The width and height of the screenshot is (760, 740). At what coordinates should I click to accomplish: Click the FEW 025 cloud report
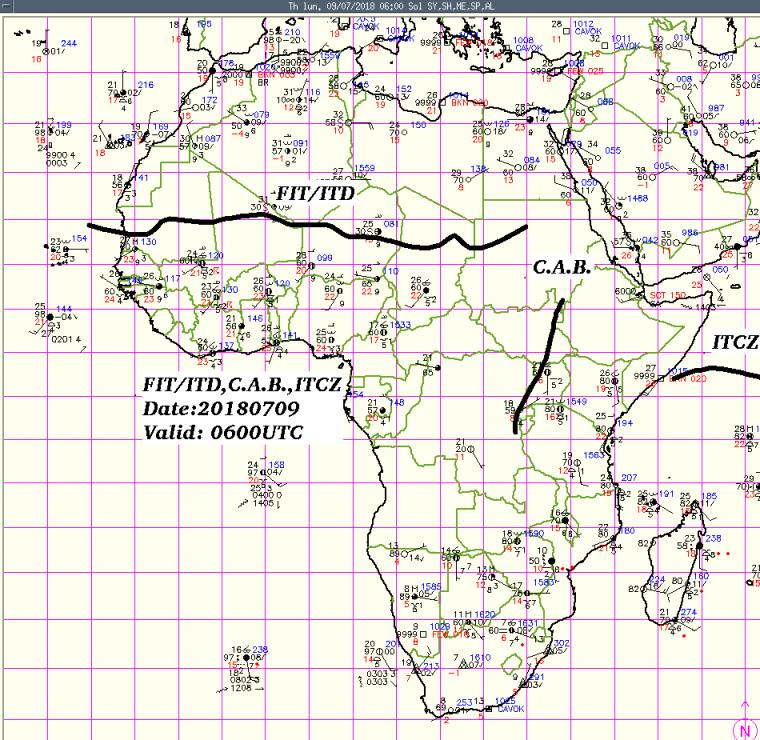[586, 71]
